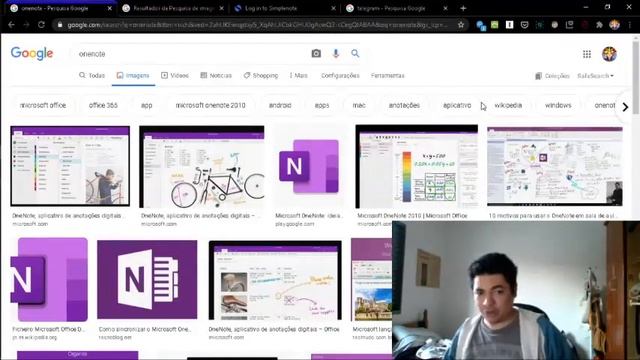
Task: Open the Google account avatar
Action: click(x=609, y=54)
